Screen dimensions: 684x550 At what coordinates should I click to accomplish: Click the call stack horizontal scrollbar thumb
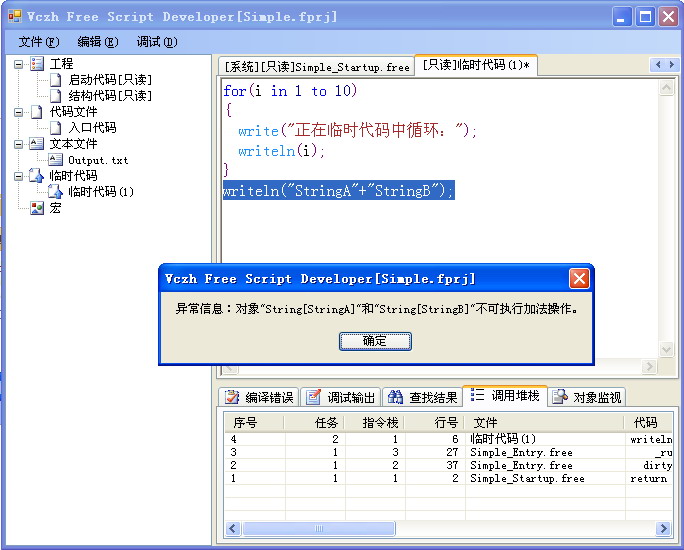coord(319,528)
